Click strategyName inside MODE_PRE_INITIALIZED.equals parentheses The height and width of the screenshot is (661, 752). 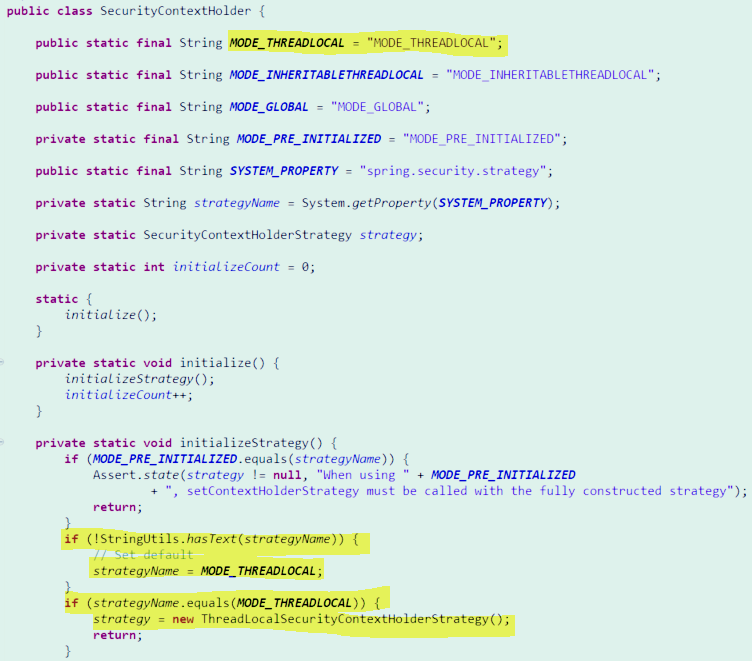(x=337, y=459)
